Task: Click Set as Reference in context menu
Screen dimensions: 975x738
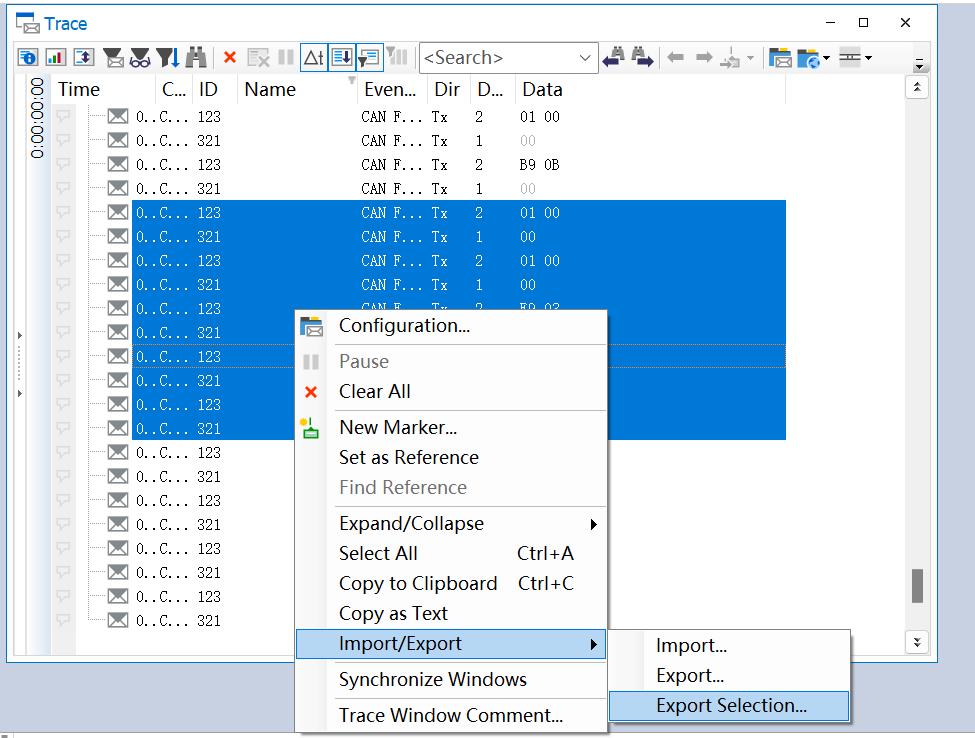Action: coord(408,458)
